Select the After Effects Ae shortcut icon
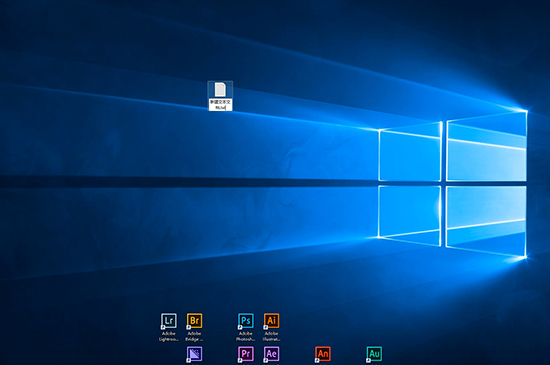This screenshot has width=550, height=365. tap(271, 354)
